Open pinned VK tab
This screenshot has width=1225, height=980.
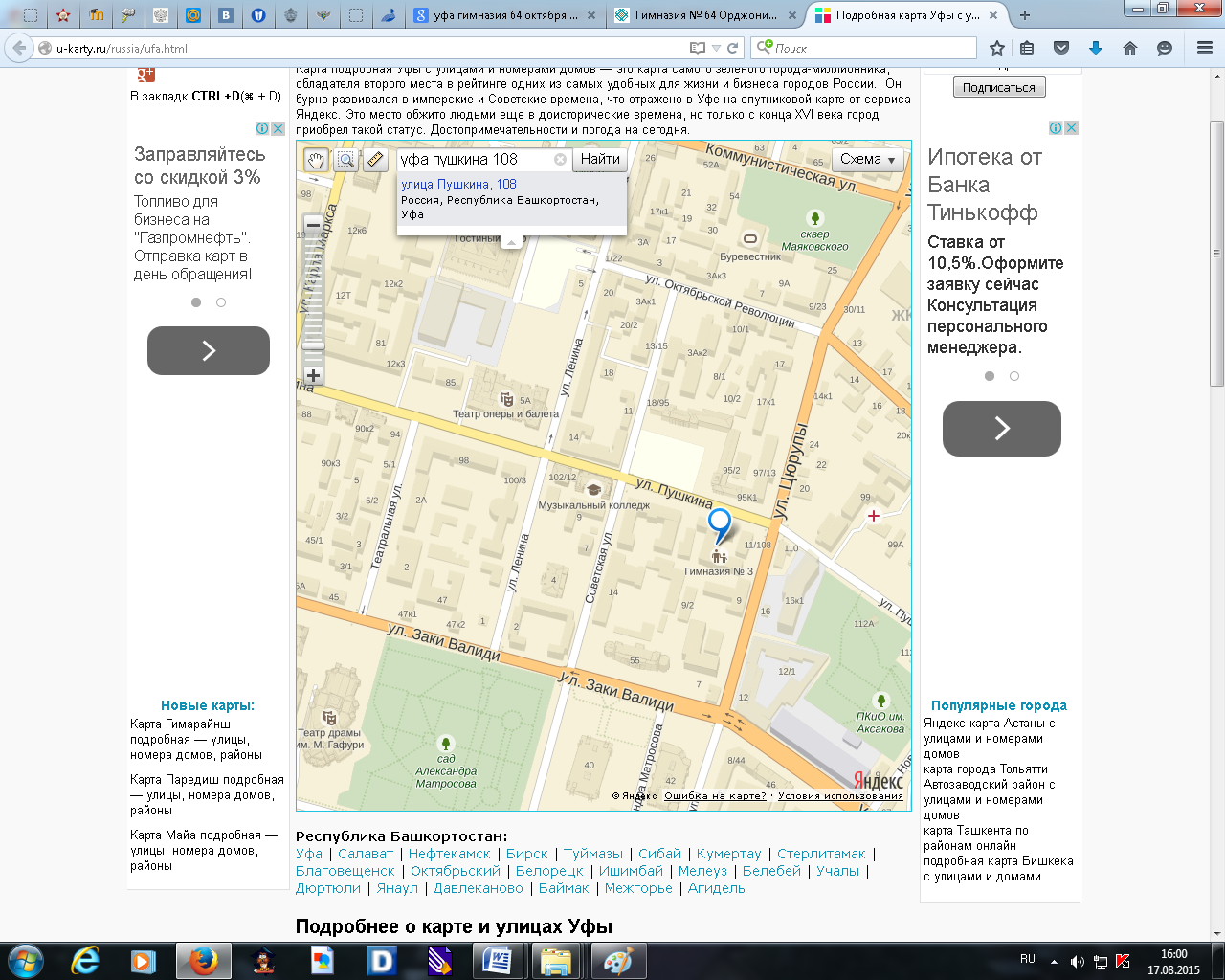click(226, 15)
